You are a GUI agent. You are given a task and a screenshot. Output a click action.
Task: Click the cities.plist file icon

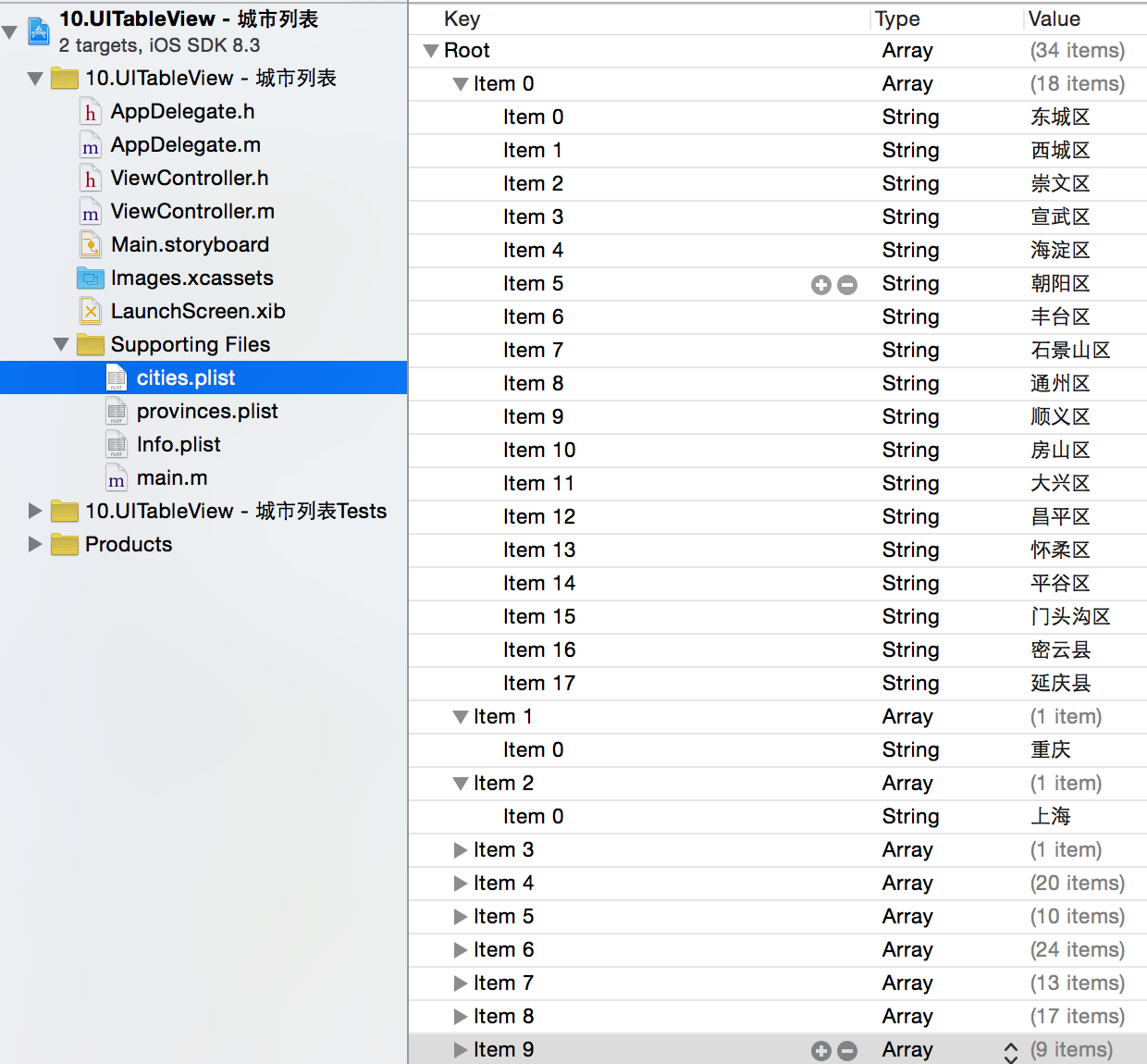[x=117, y=378]
